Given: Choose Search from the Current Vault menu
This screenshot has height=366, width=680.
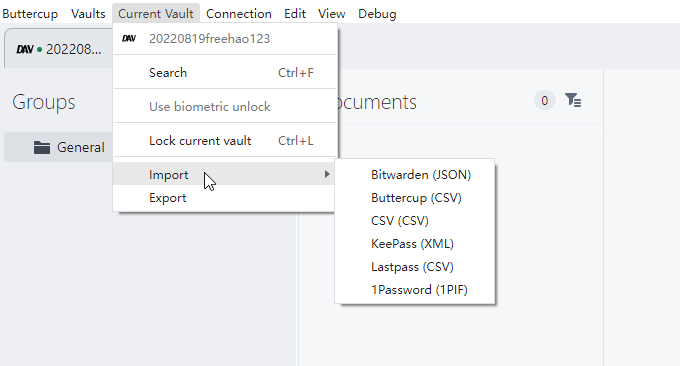Looking at the screenshot, I should (225, 72).
